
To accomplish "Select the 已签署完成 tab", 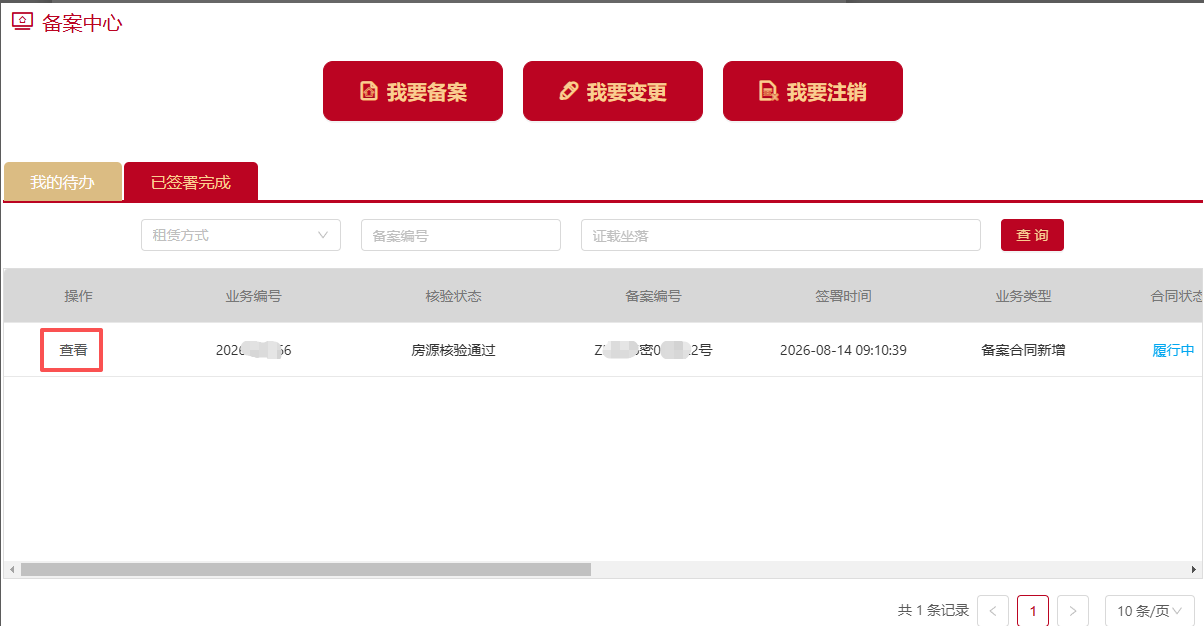I will [191, 182].
